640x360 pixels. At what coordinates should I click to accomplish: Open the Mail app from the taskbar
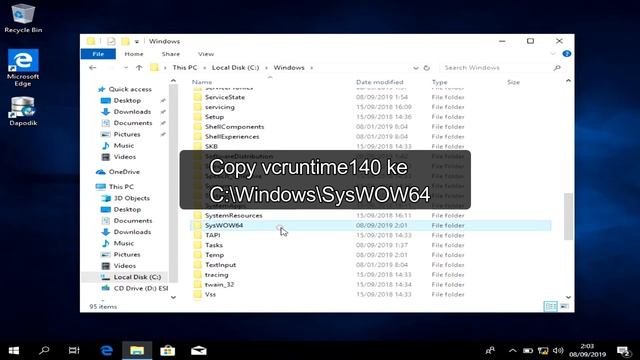tap(199, 351)
